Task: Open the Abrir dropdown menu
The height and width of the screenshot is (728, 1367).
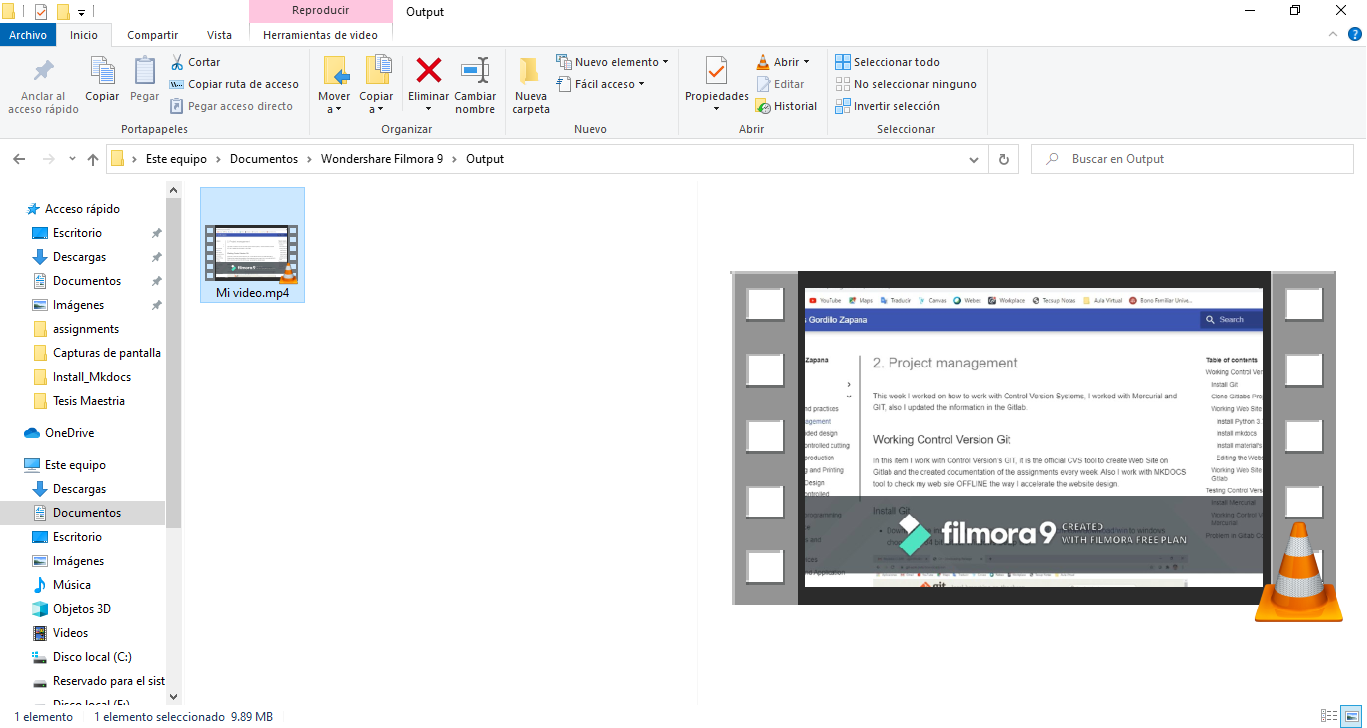Action: point(806,62)
